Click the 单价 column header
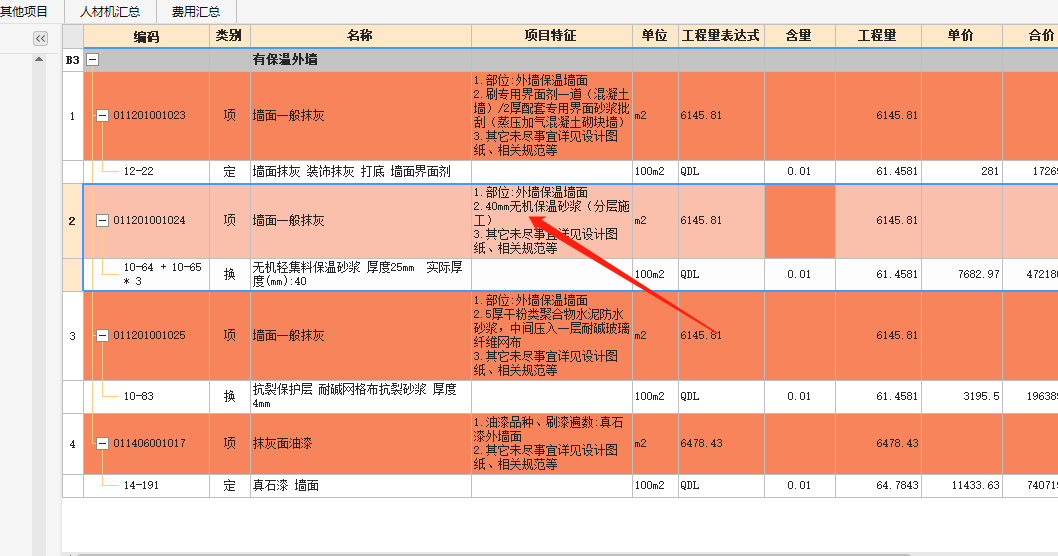Viewport: 1058px width, 556px height. pyautogui.click(x=961, y=36)
